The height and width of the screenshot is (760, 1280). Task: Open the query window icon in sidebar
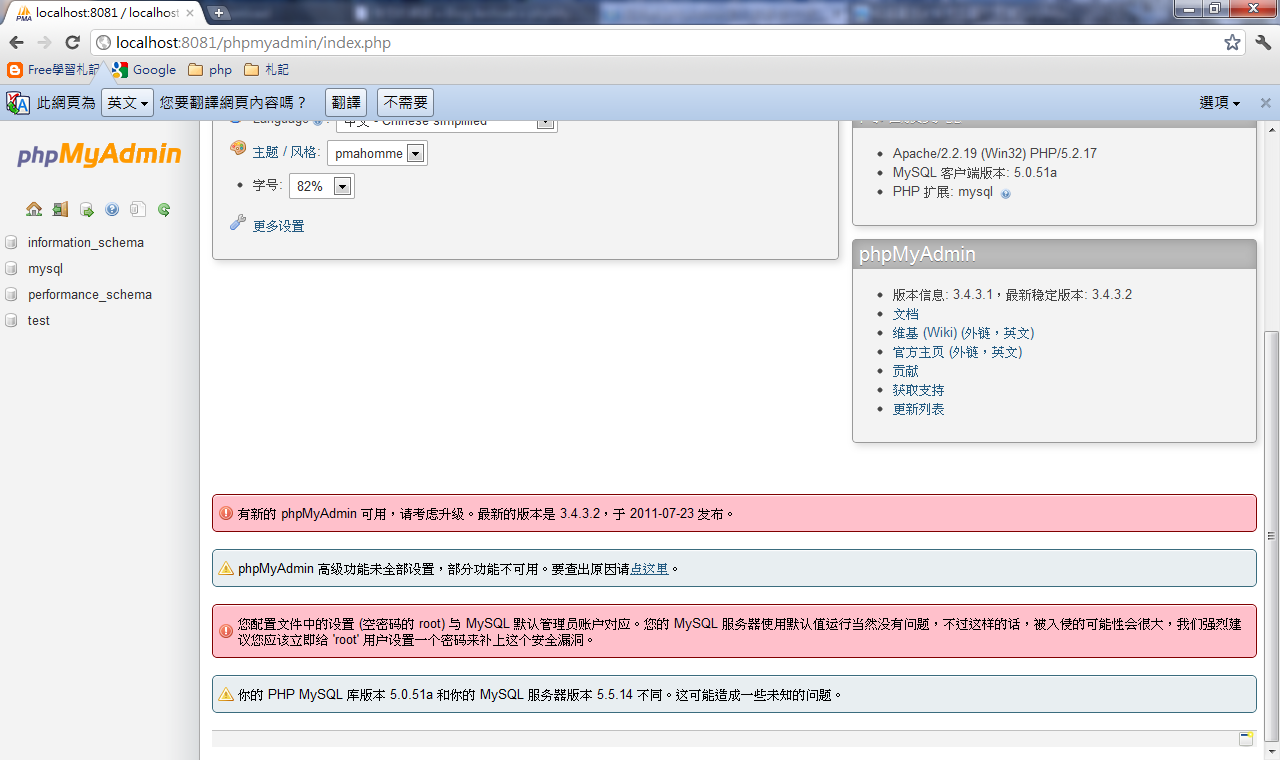[x=86, y=209]
